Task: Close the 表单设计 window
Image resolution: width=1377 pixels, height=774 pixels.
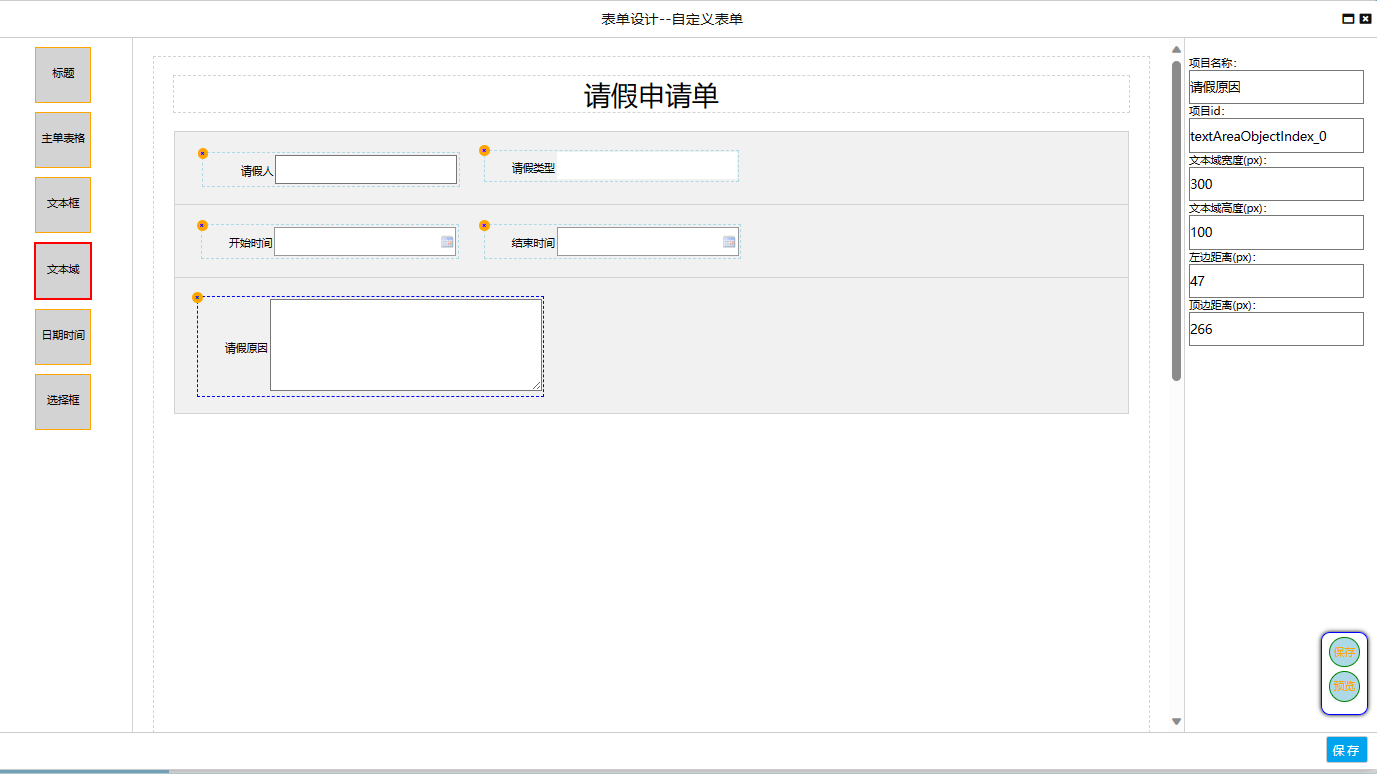Action: (1365, 19)
